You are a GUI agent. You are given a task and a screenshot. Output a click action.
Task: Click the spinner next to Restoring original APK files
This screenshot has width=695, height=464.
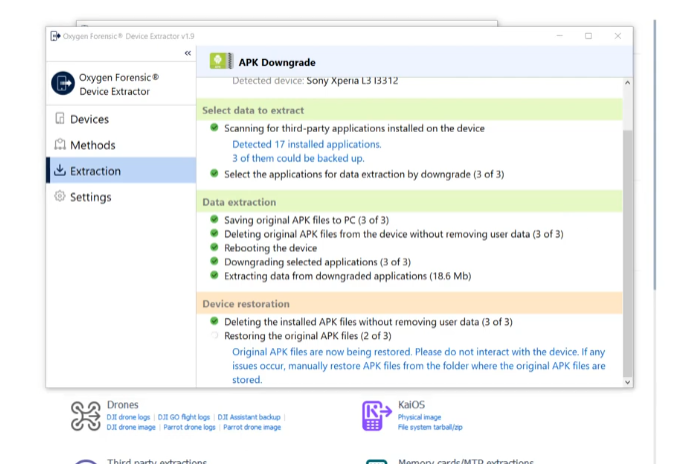(214, 335)
